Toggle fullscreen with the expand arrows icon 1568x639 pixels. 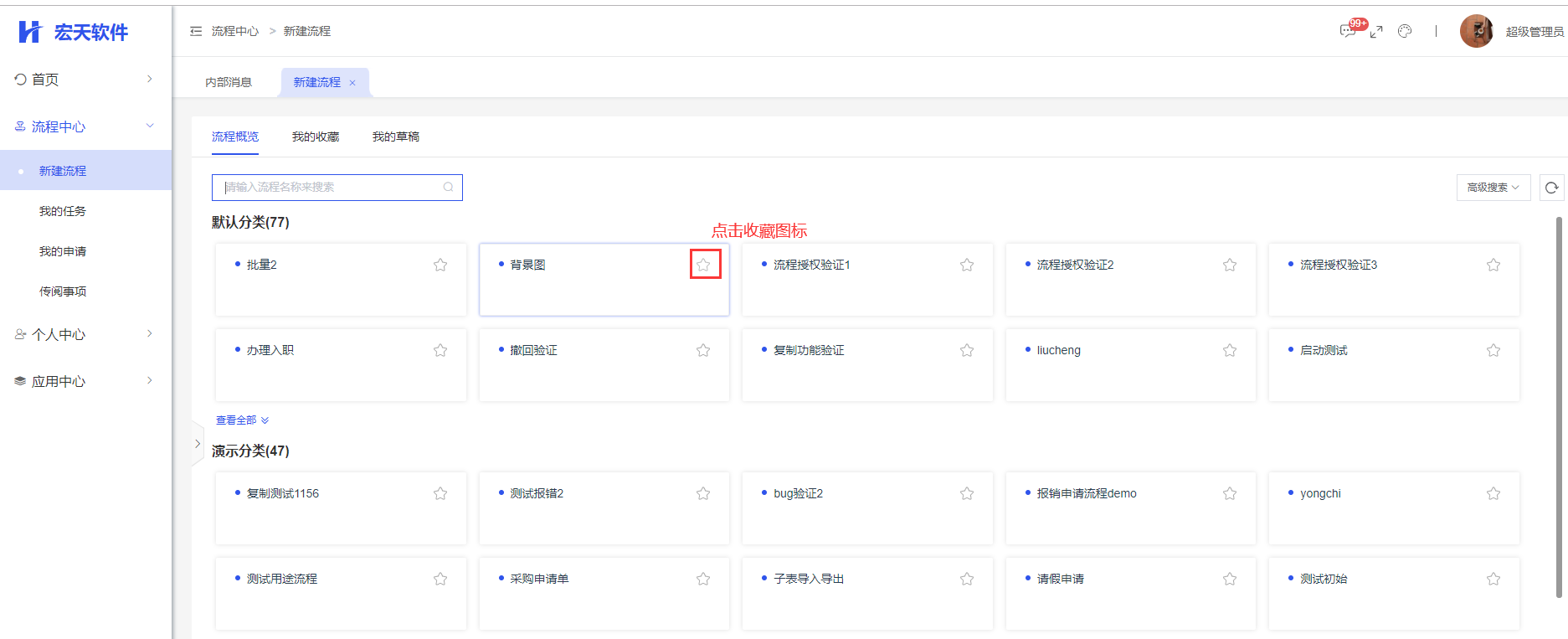(1376, 32)
